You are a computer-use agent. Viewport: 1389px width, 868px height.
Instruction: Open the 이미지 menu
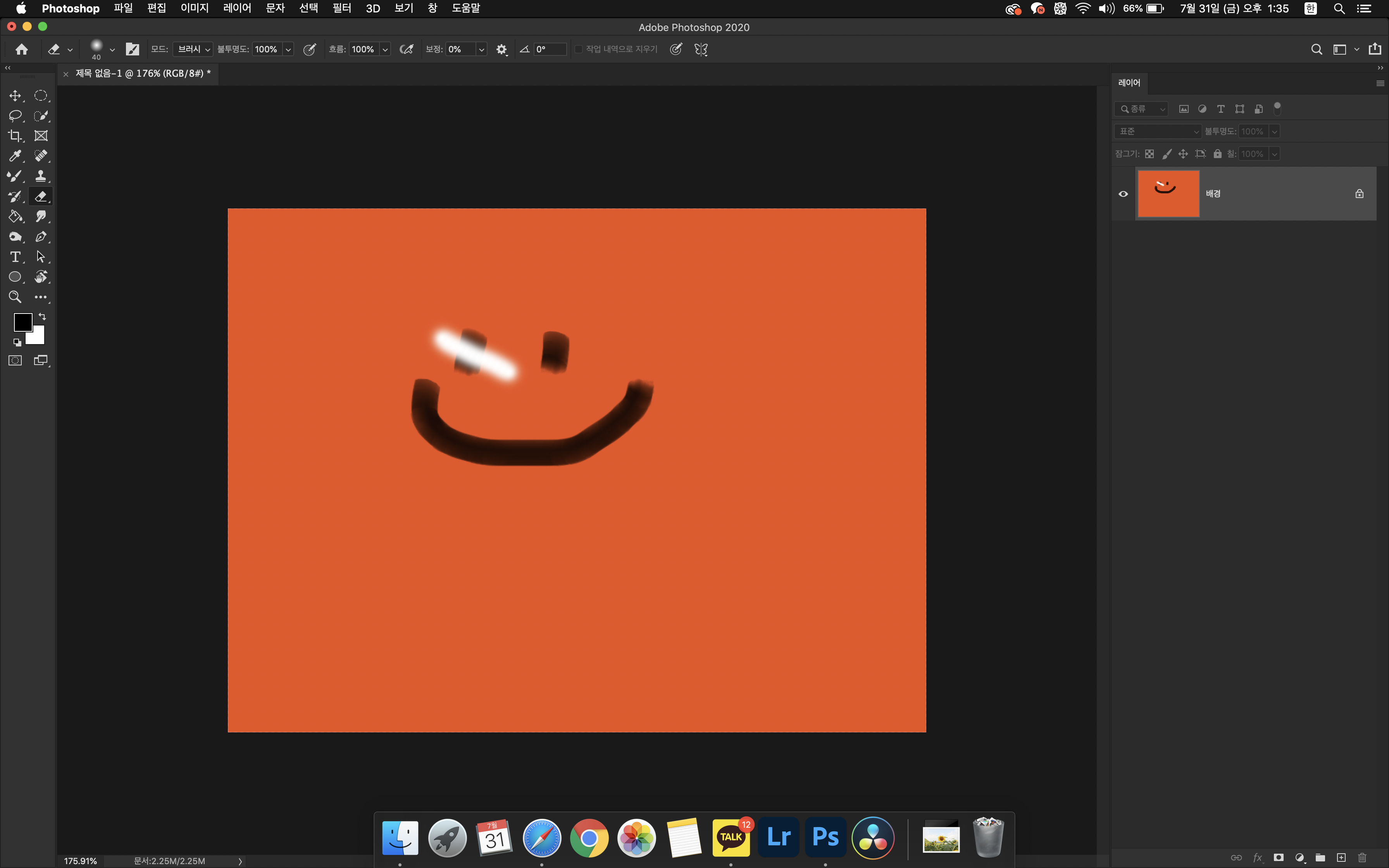(x=195, y=8)
